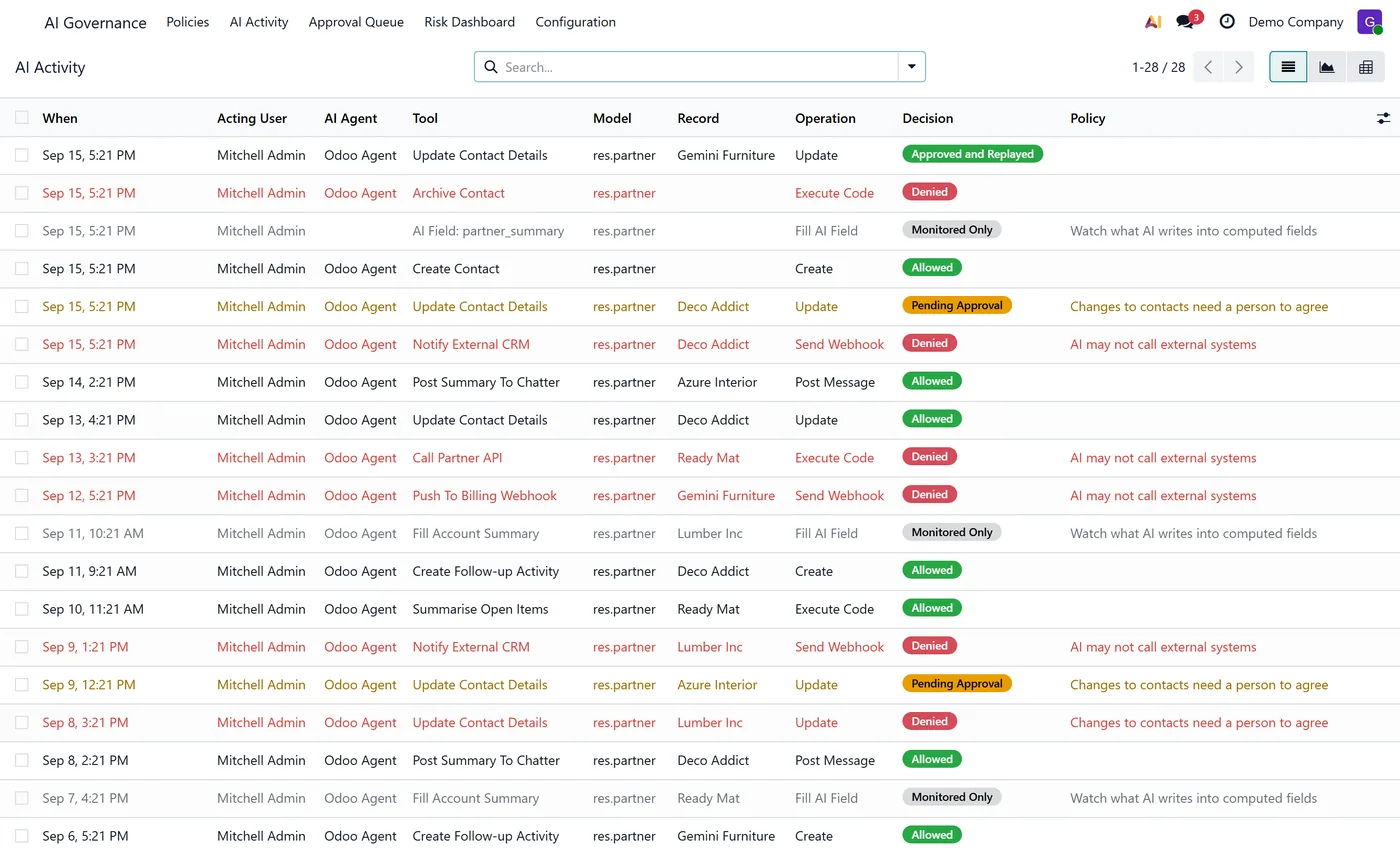1400x851 pixels.
Task: Click the Sep 13, 4:21 PM timestamp
Action: 89,420
